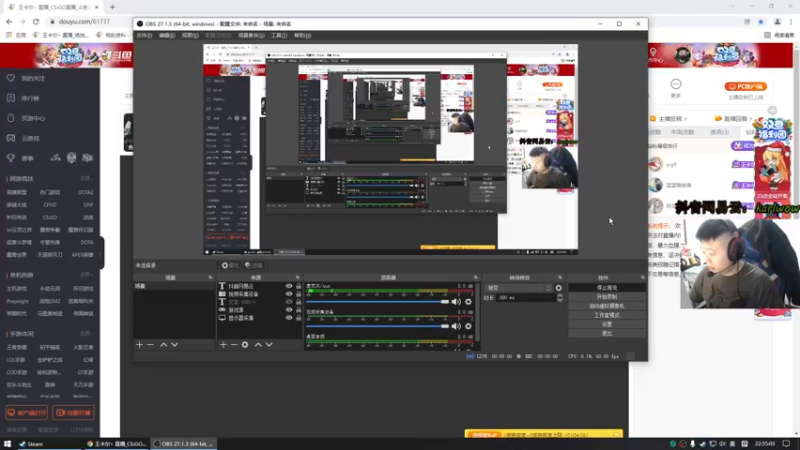
Task: Open 更多 circle icon on Douyu page
Action: 676,84
